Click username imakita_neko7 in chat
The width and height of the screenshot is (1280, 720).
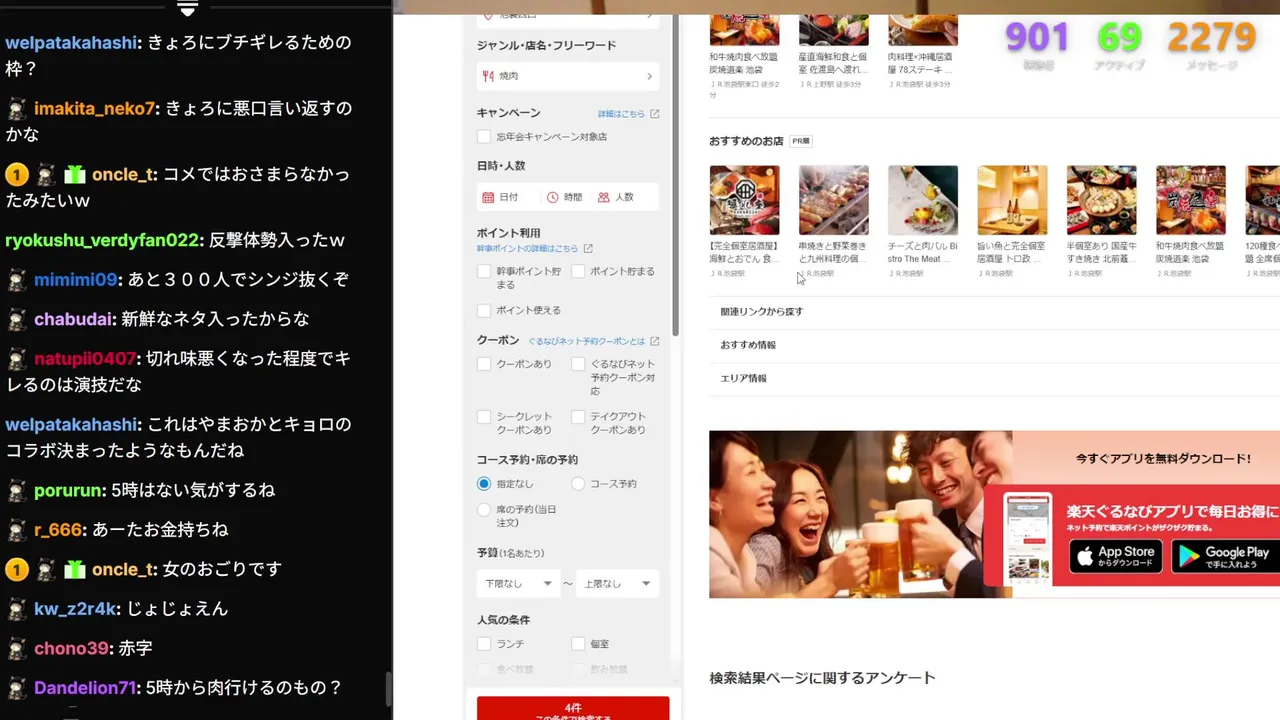coord(95,108)
